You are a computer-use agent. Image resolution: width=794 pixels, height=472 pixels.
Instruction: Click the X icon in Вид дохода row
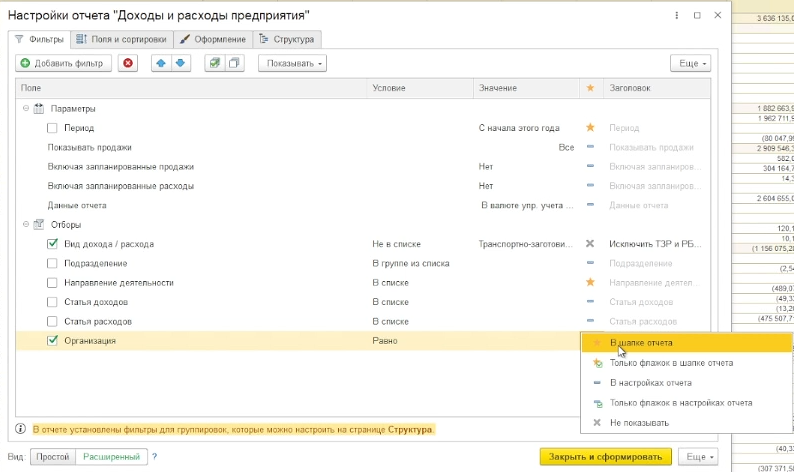[x=590, y=244]
